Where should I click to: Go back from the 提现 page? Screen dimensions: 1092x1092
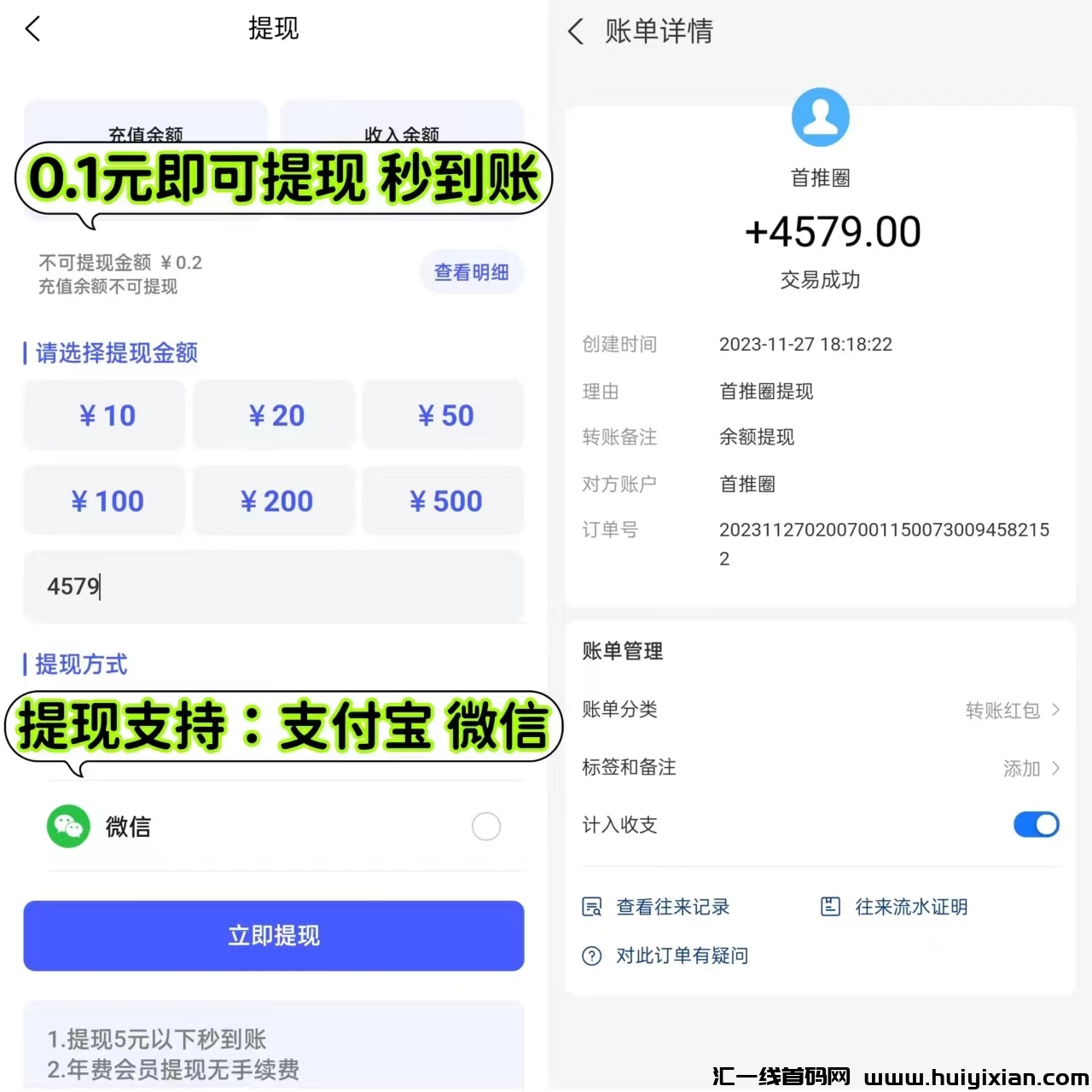click(x=32, y=30)
